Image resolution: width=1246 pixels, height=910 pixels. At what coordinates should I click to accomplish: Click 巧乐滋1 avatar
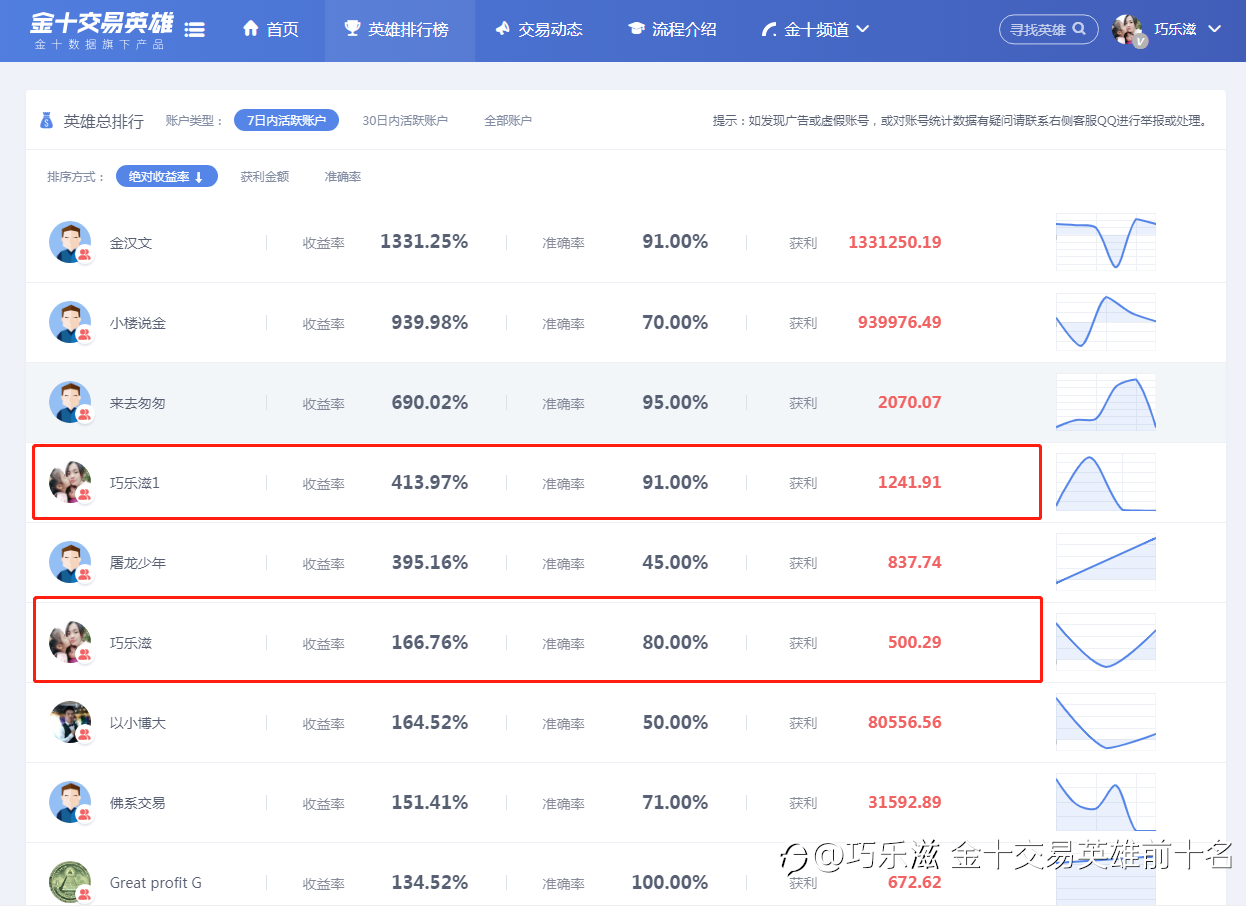point(70,482)
